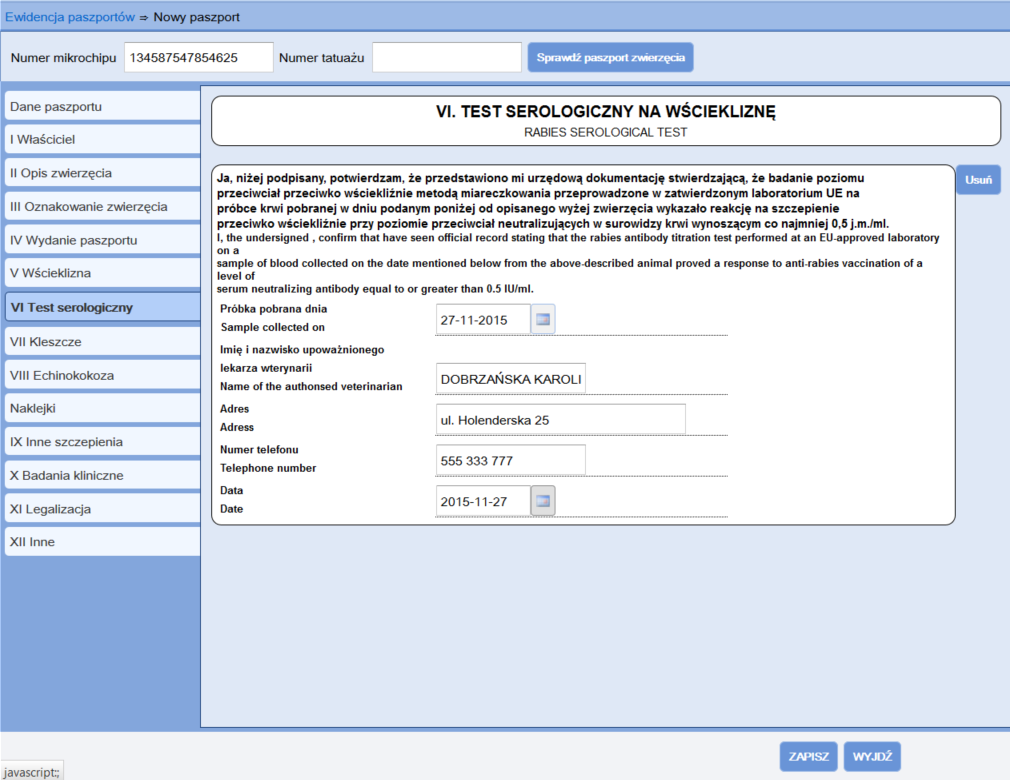Open XII Inne section
Image resolution: width=1010 pixels, height=780 pixels.
point(102,542)
